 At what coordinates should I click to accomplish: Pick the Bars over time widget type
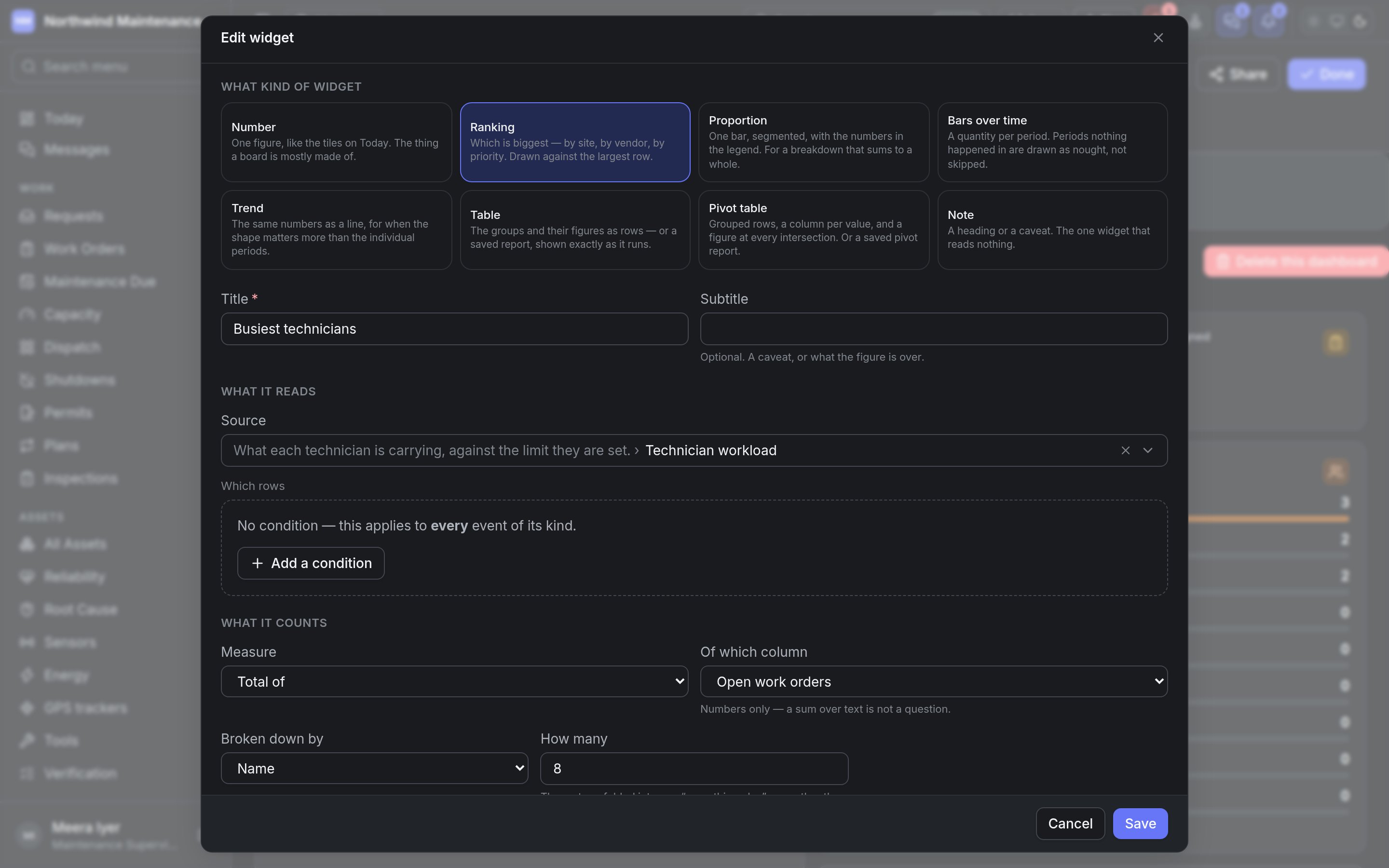pos(1052,142)
